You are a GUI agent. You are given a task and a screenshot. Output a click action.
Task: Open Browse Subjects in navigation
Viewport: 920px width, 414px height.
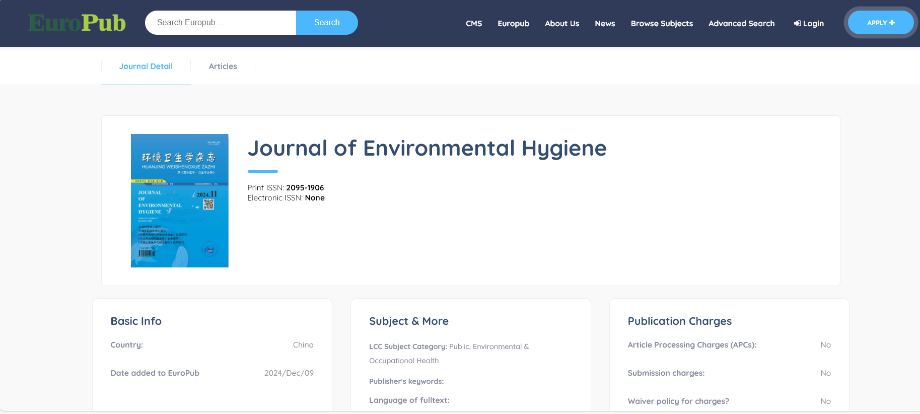coord(662,23)
